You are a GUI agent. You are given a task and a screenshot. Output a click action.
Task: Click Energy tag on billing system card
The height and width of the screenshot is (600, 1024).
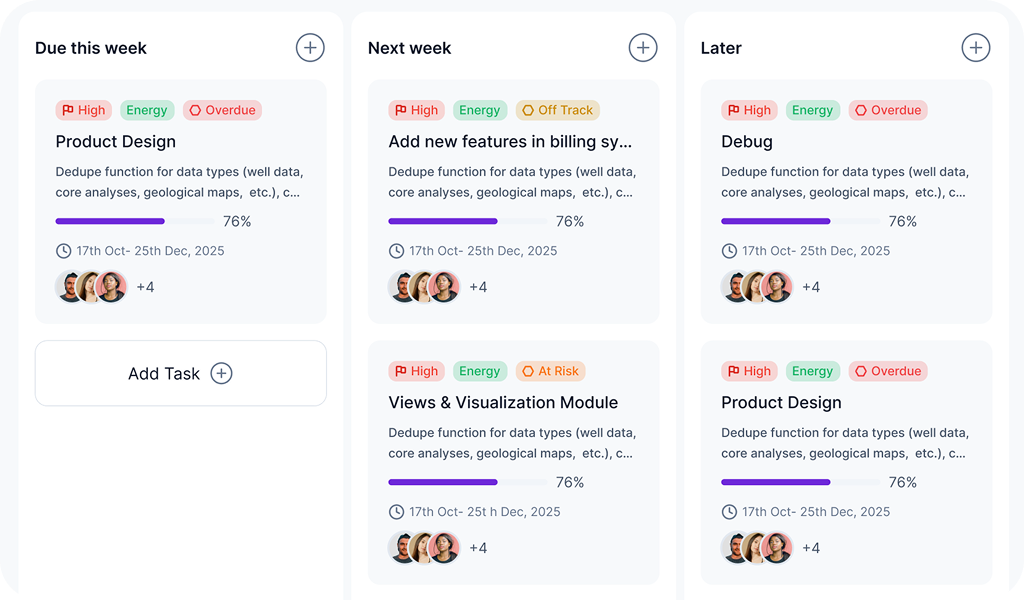tap(480, 110)
